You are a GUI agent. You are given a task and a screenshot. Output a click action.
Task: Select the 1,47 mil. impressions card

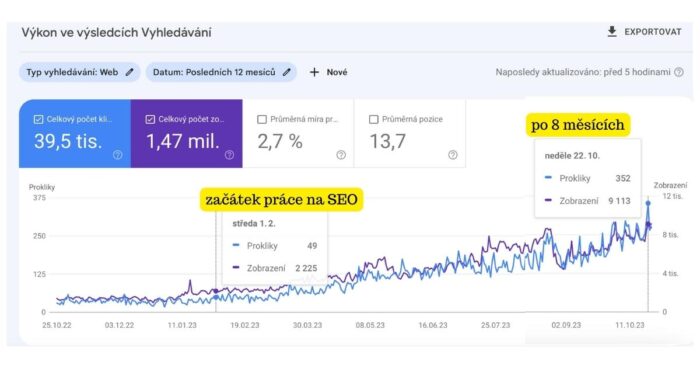[187, 134]
